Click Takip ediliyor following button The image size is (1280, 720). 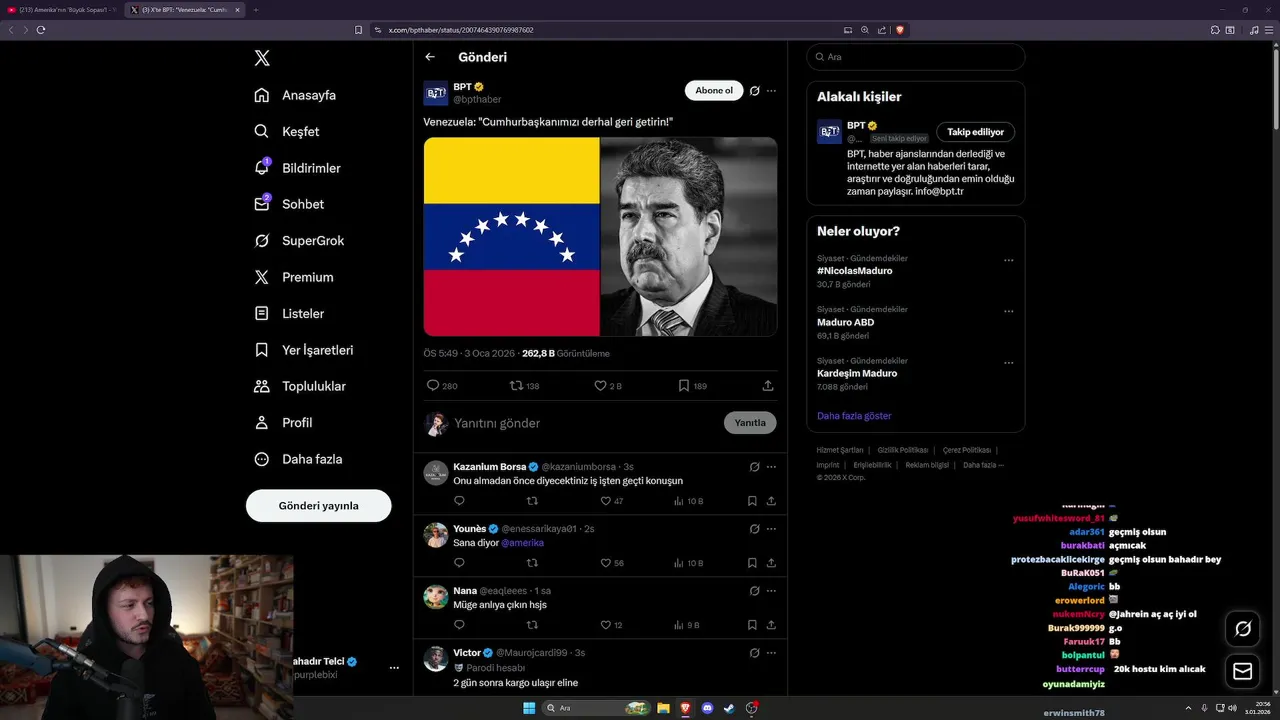click(976, 132)
